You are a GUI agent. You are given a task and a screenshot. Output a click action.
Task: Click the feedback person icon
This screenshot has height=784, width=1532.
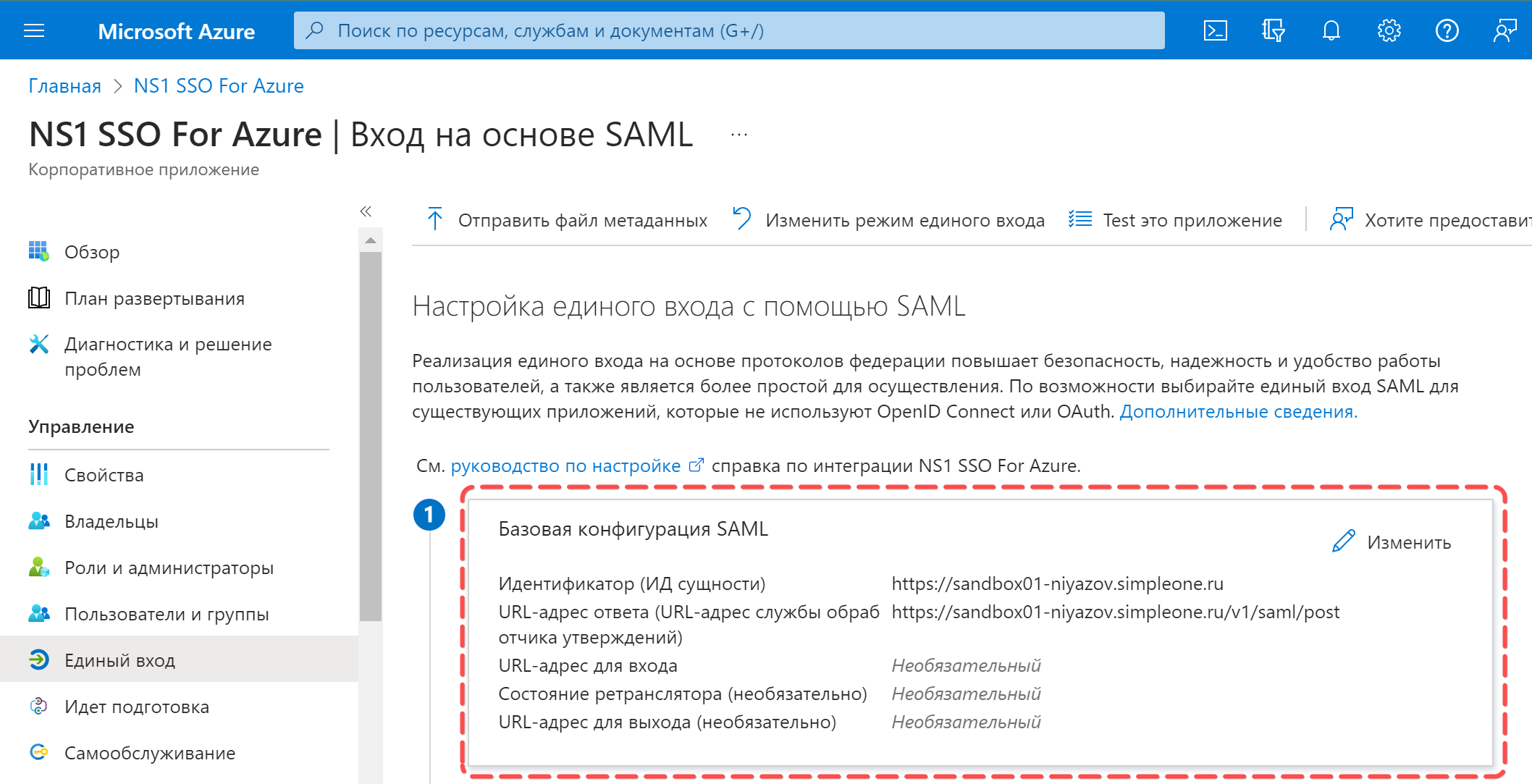[x=1504, y=30]
